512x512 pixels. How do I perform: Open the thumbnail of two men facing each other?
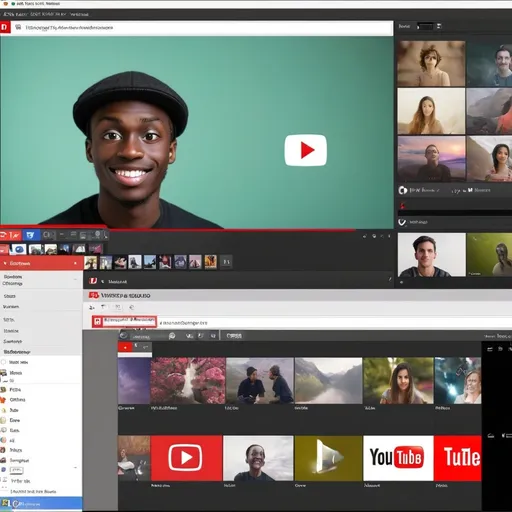tap(260, 381)
